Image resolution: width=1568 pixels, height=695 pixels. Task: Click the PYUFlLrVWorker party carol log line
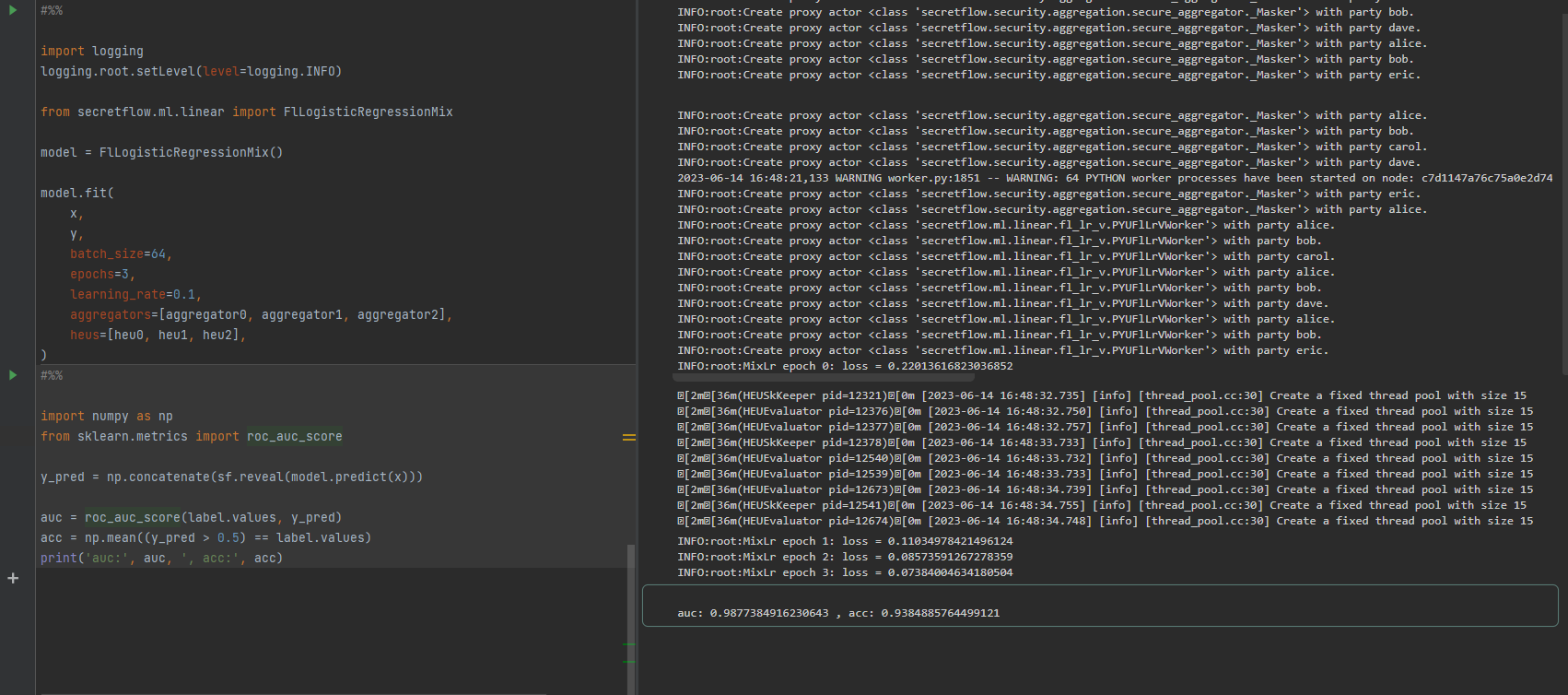(x=1006, y=256)
